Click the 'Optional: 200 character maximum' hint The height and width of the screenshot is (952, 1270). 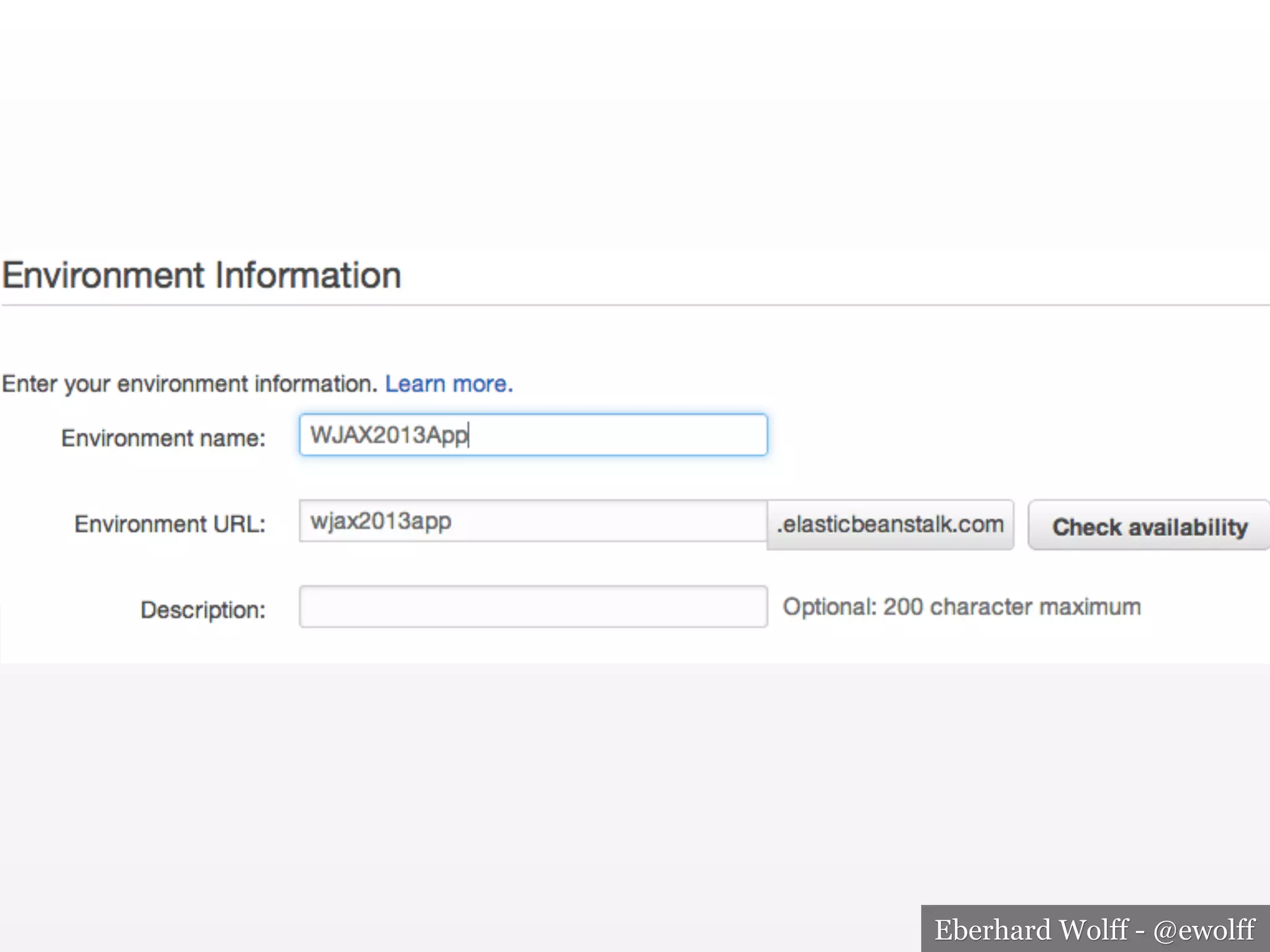(x=961, y=607)
